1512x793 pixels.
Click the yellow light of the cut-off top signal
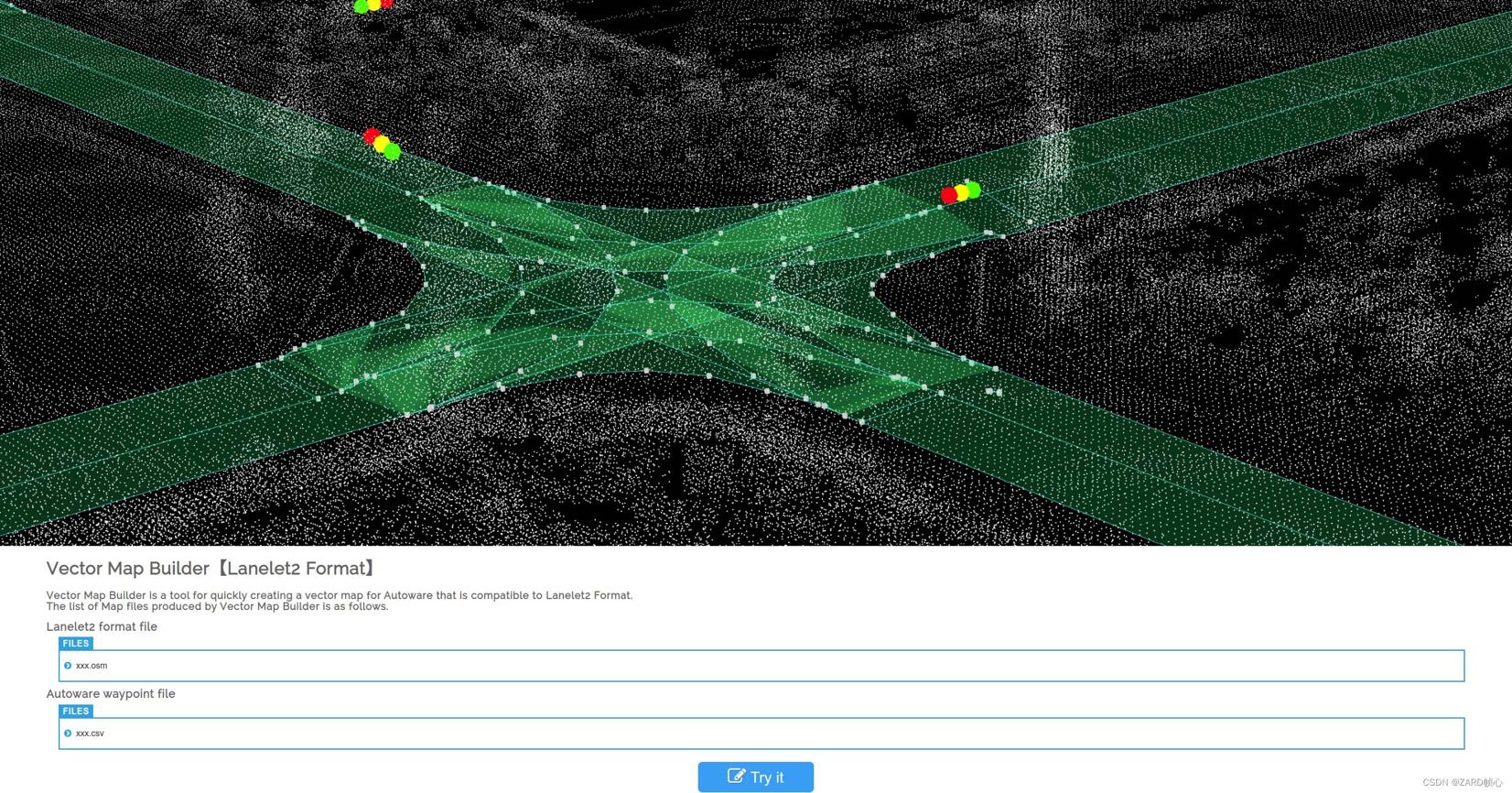point(374,5)
